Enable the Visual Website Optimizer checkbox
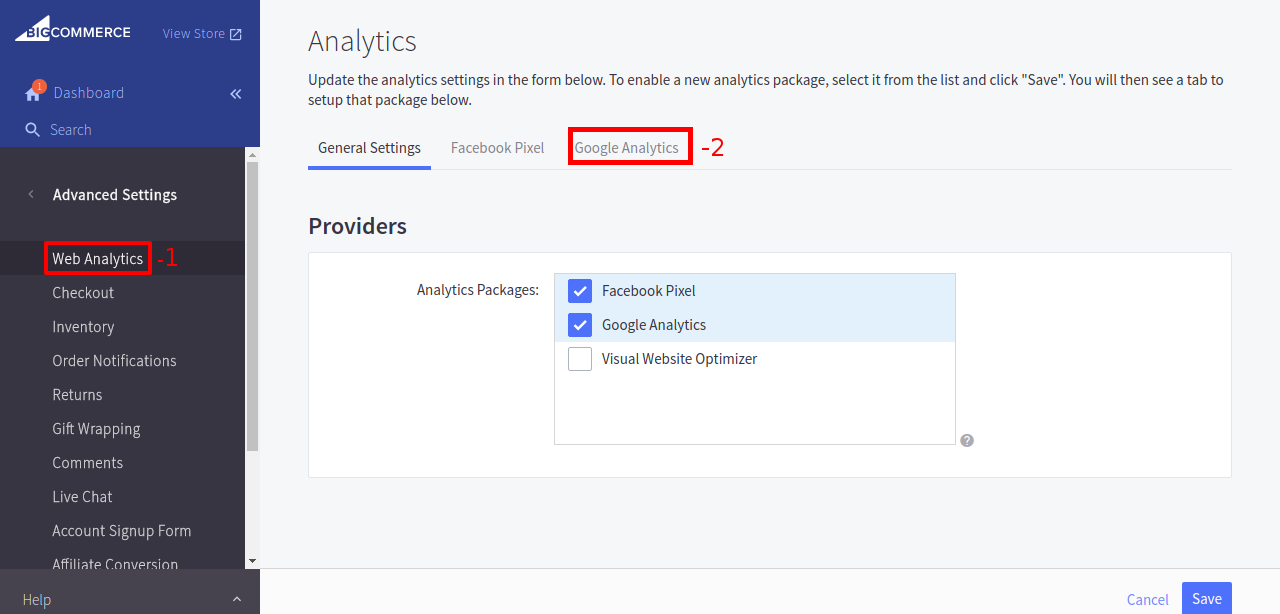 [x=580, y=359]
